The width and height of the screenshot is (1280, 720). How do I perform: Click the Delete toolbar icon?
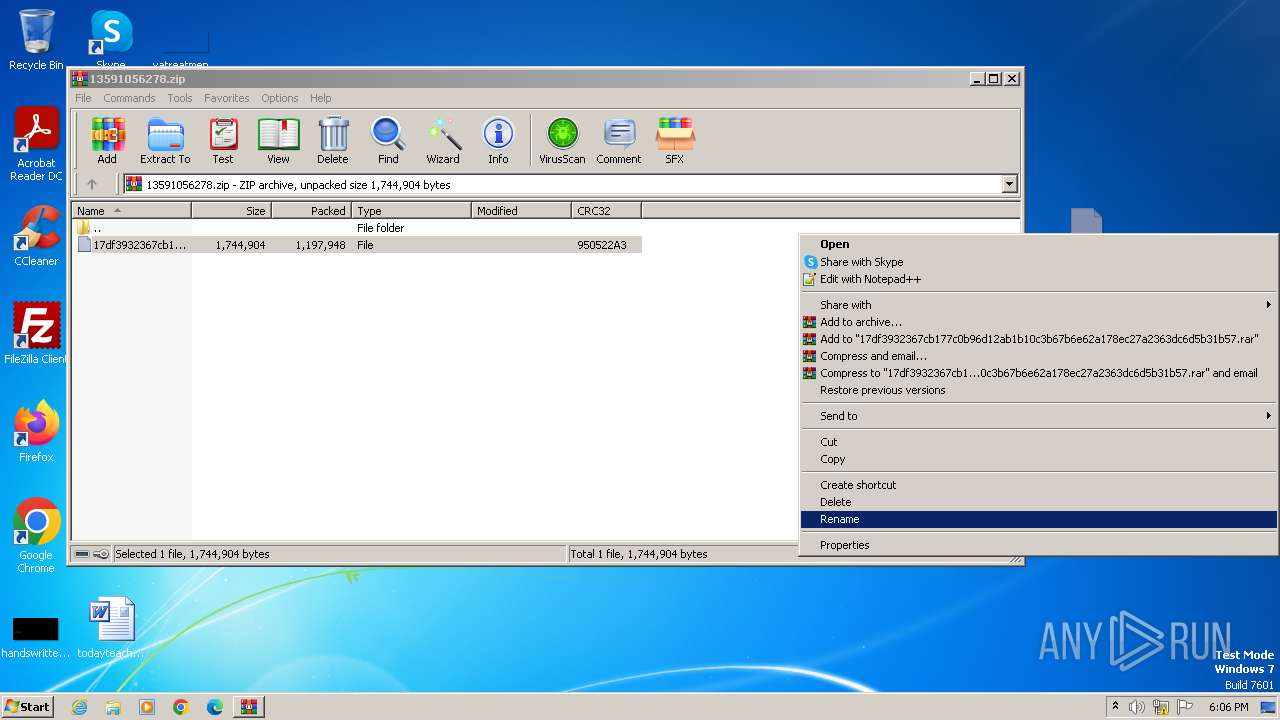pos(333,140)
